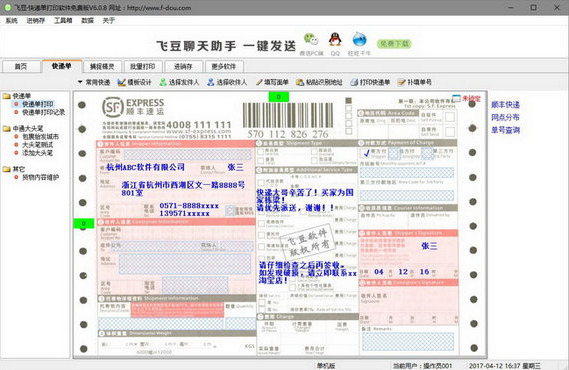This screenshot has width=569, height=370.
Task: Collapse the 中通大头笔 tree folder
Action: [7, 128]
